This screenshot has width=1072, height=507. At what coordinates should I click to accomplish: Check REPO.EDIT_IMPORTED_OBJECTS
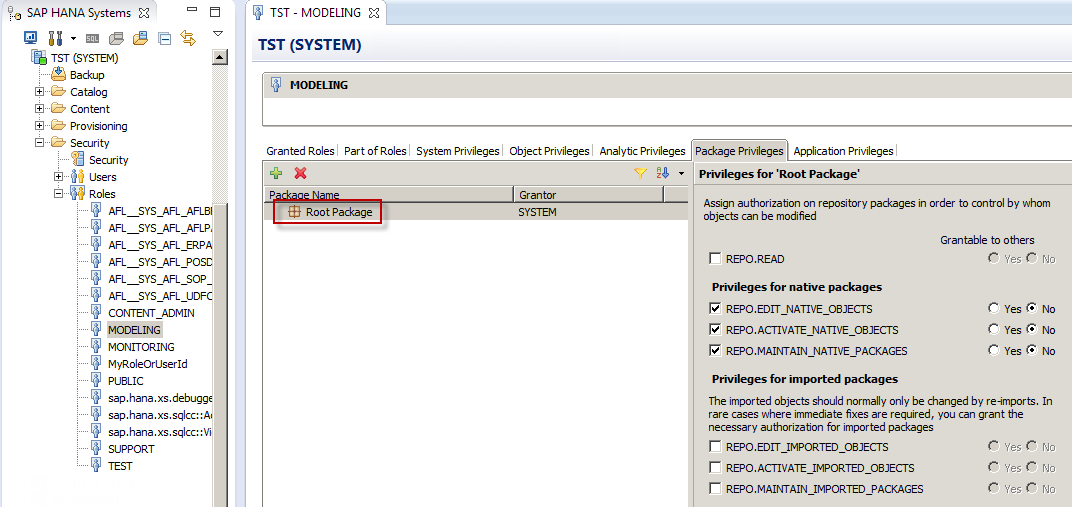tap(715, 447)
